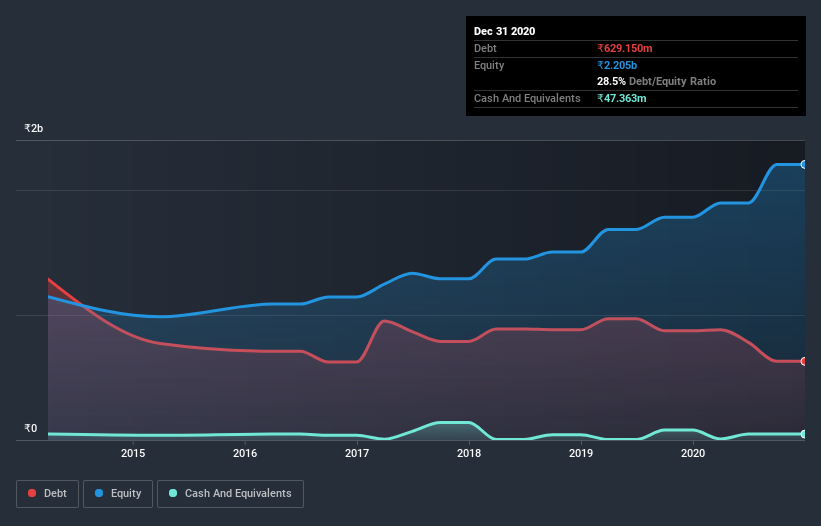Image resolution: width=821 pixels, height=526 pixels.
Task: Select the Cash end-point marker on chart
Action: (803, 434)
